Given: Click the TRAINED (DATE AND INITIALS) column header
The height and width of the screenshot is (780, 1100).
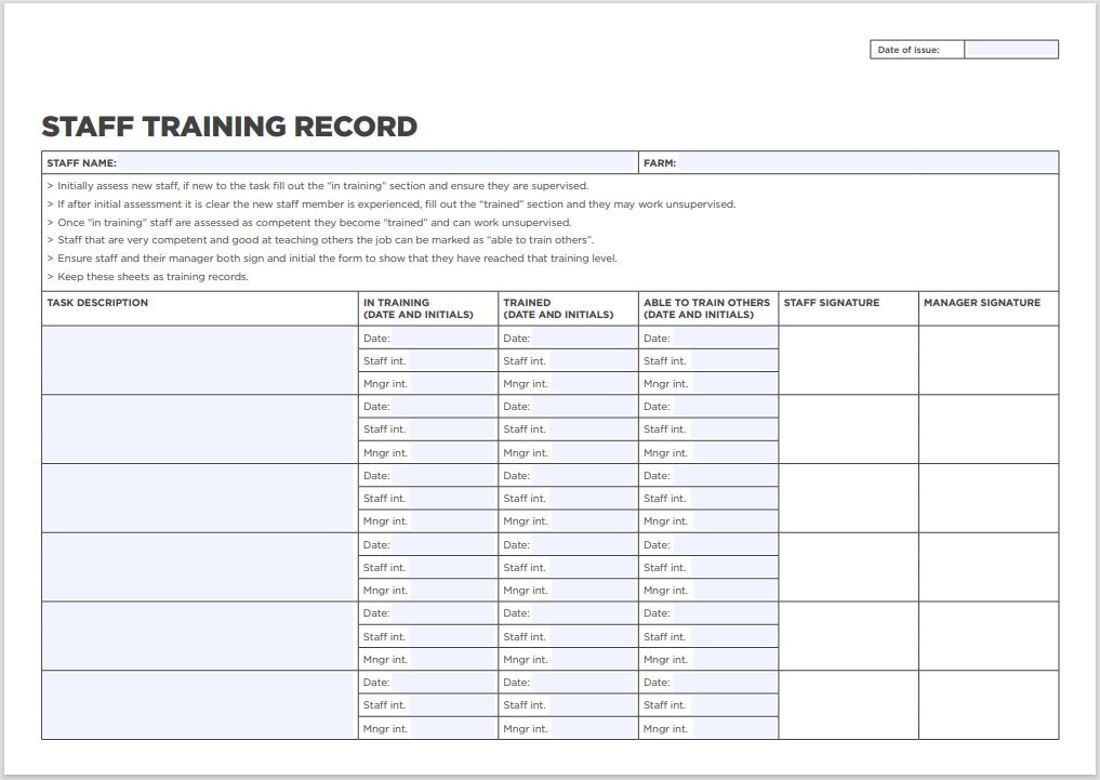Looking at the screenshot, I should (558, 309).
